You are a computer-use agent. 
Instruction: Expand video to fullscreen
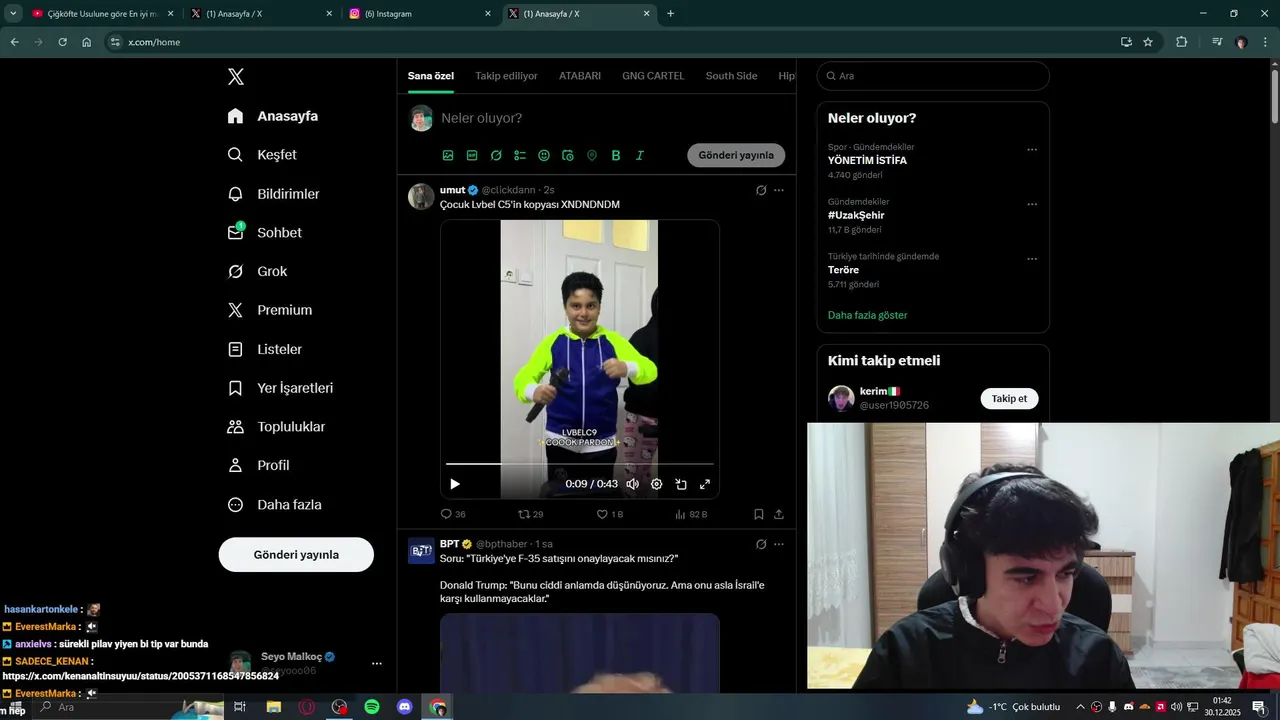coord(705,484)
